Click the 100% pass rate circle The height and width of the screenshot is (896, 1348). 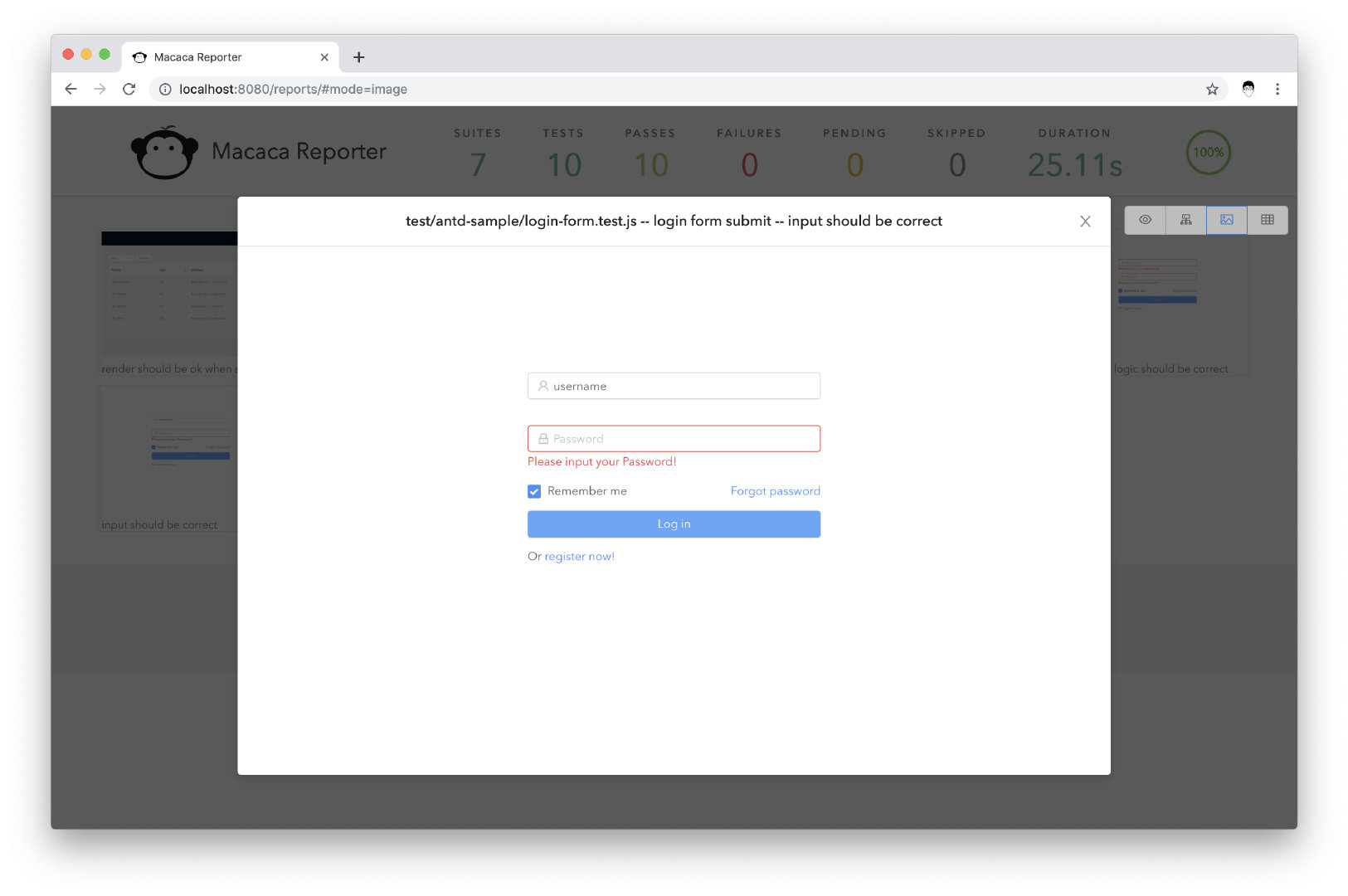point(1208,153)
